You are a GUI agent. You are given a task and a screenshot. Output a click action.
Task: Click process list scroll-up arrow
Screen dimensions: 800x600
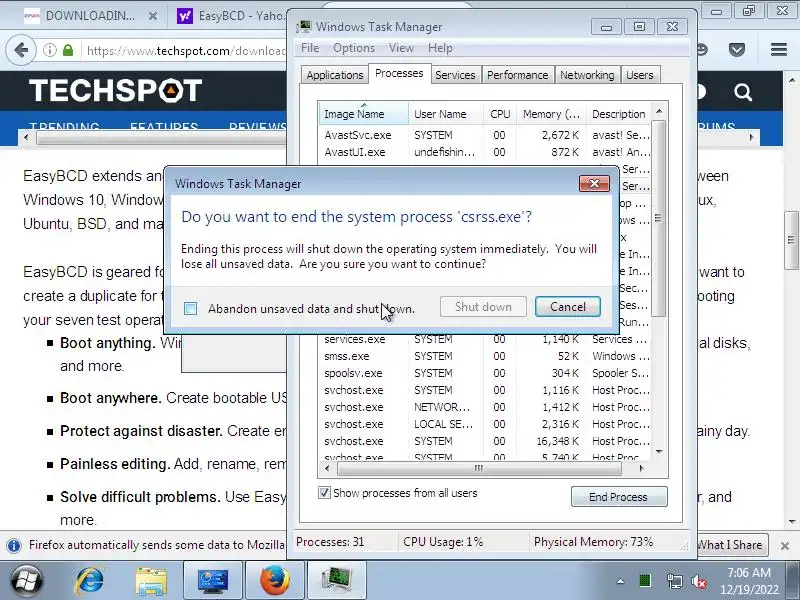point(659,111)
